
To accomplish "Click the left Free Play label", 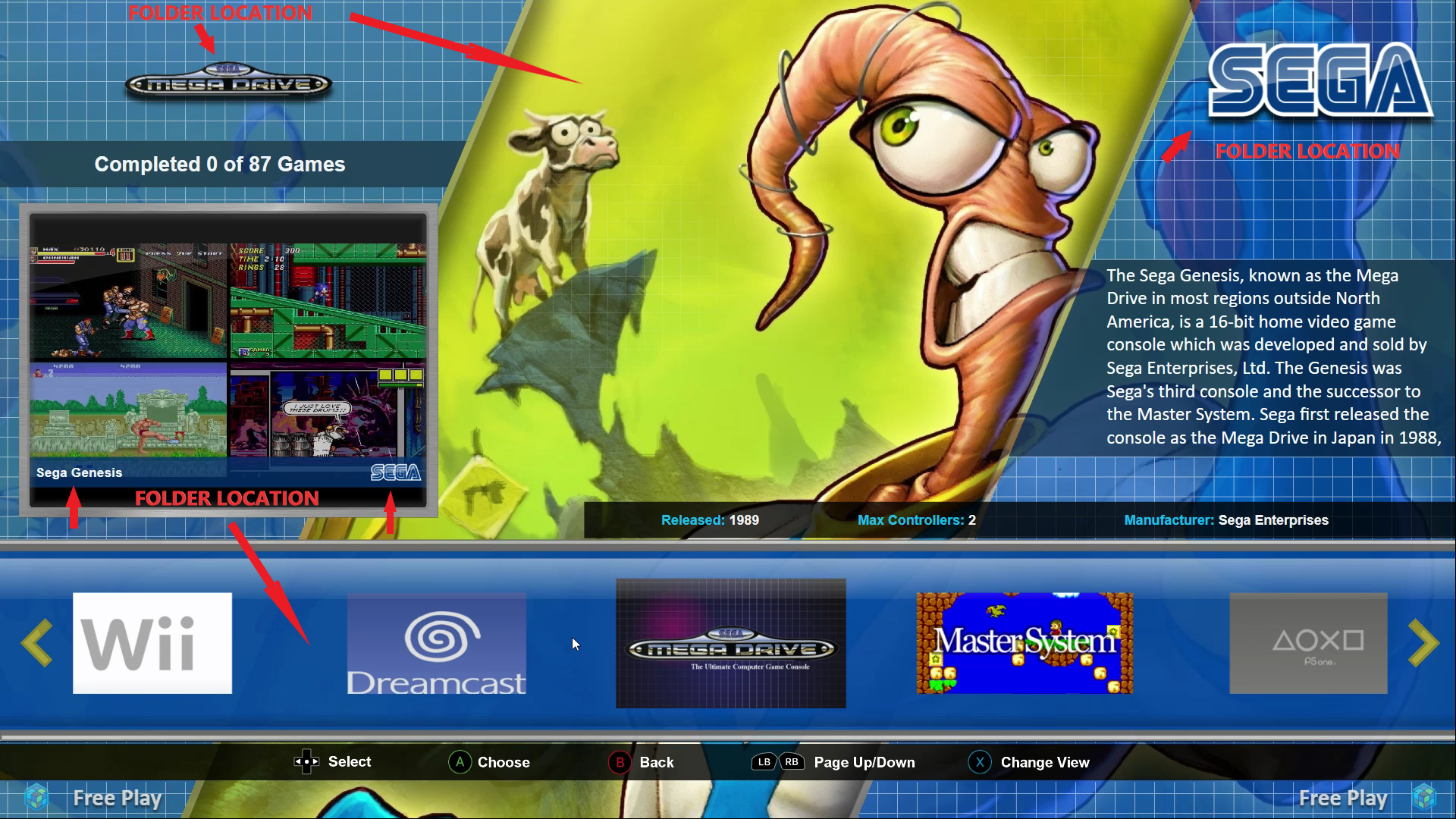I will (118, 798).
